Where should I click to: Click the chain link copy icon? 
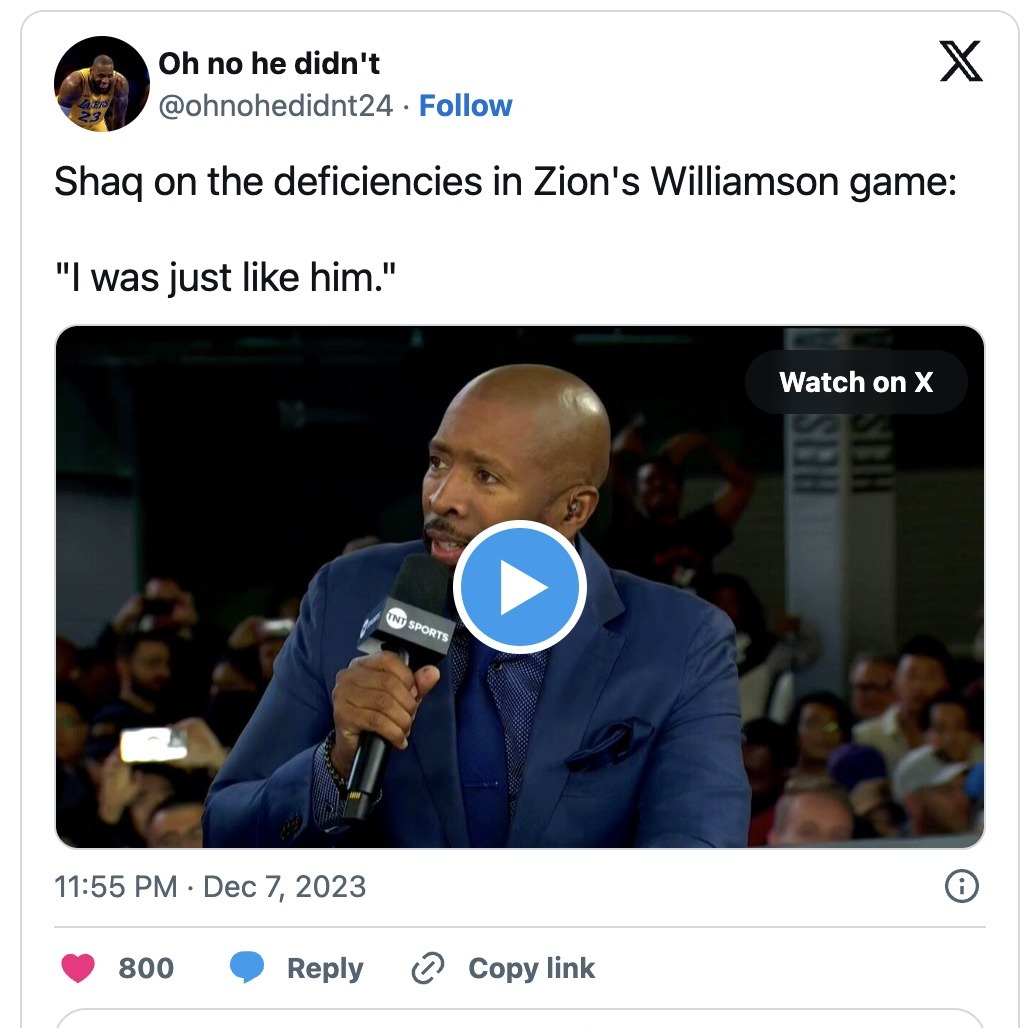[427, 969]
